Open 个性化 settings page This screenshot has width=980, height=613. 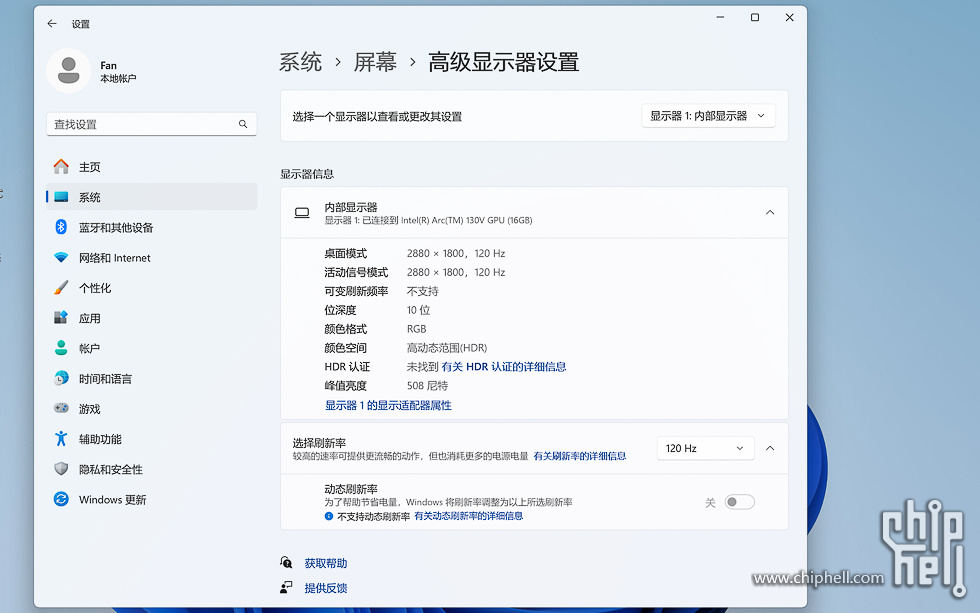tap(152, 287)
